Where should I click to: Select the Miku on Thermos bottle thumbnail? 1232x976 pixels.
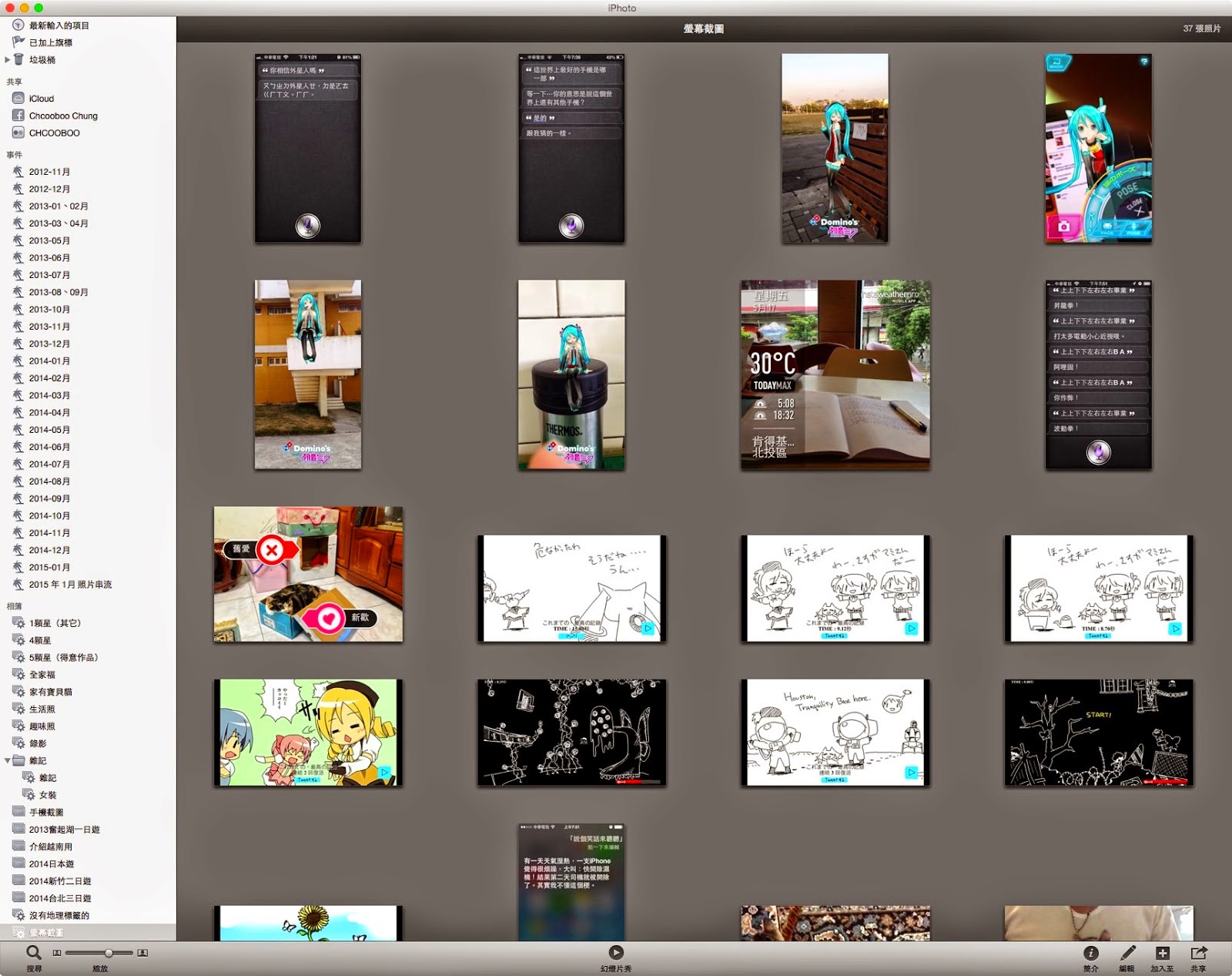tap(571, 374)
